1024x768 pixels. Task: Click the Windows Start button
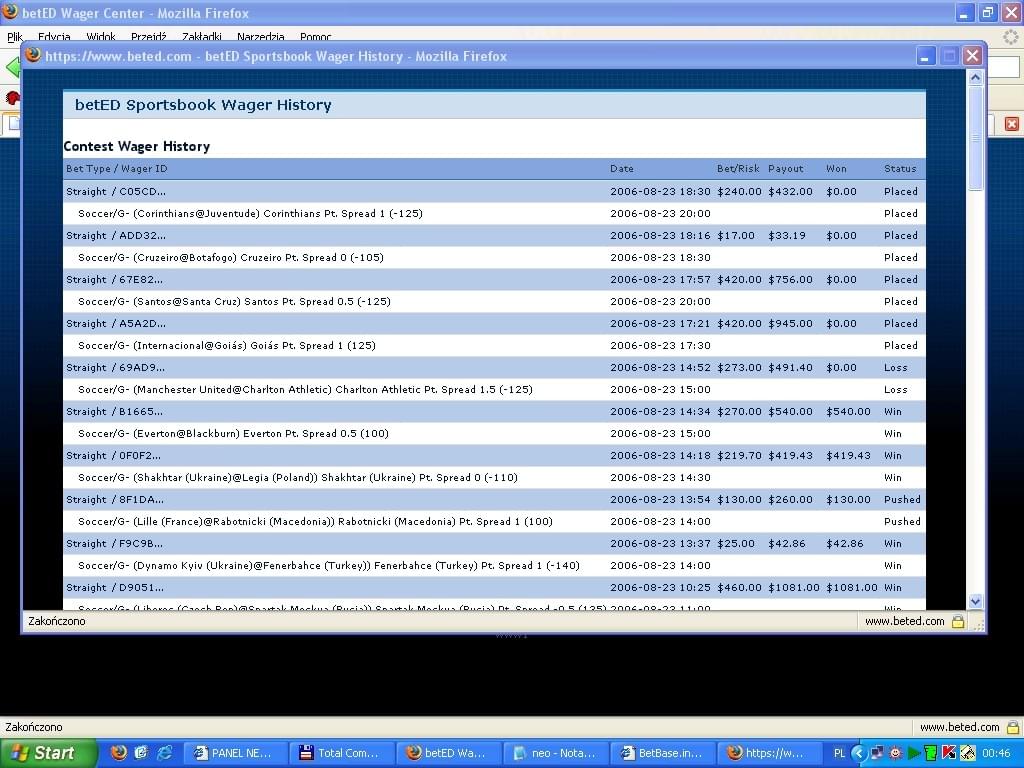[x=47, y=753]
